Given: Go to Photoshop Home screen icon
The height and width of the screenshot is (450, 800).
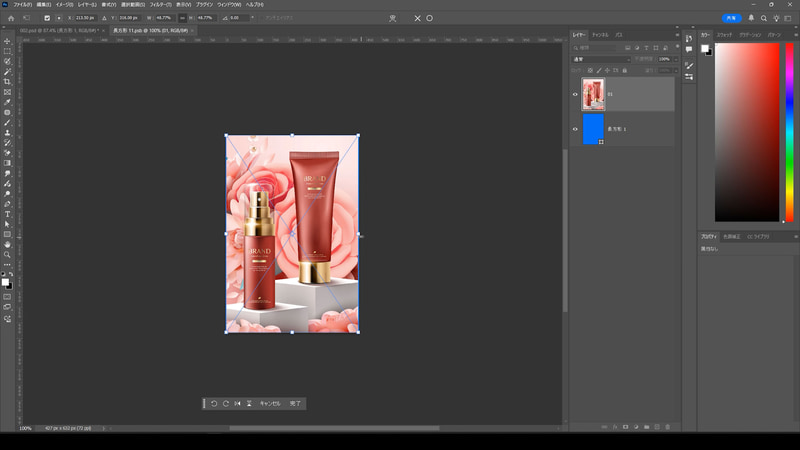Looking at the screenshot, I should 11,18.
